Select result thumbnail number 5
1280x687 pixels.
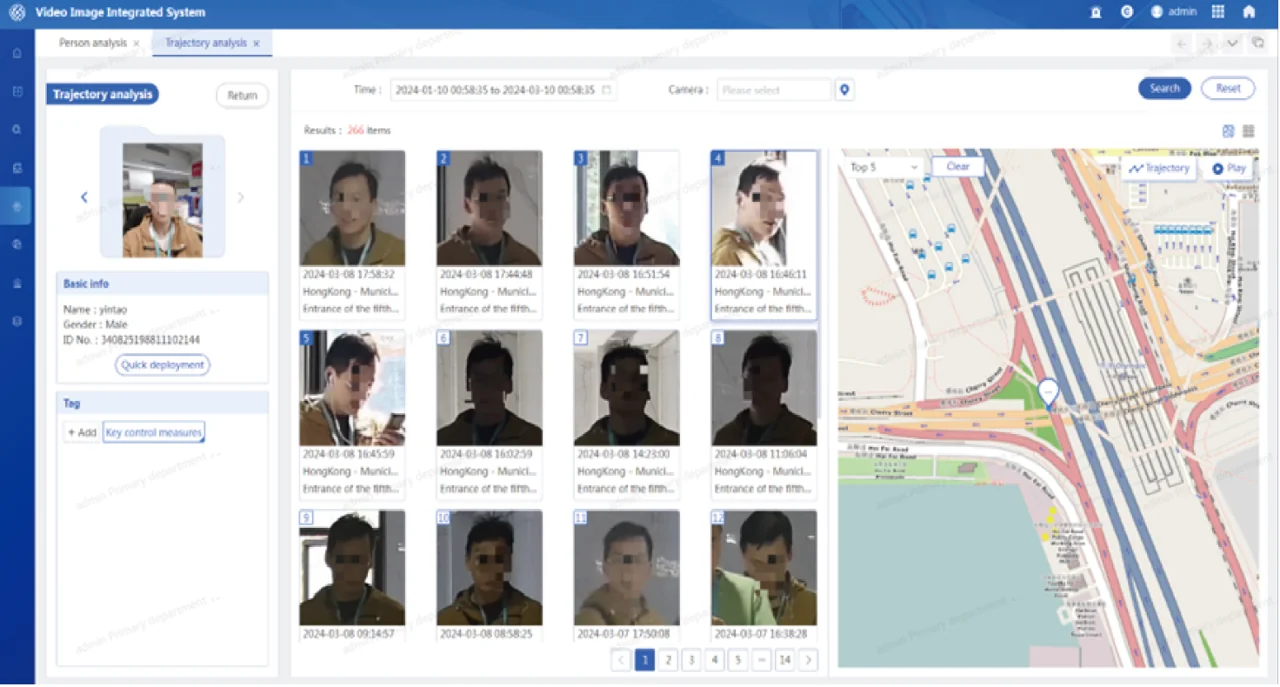click(352, 388)
